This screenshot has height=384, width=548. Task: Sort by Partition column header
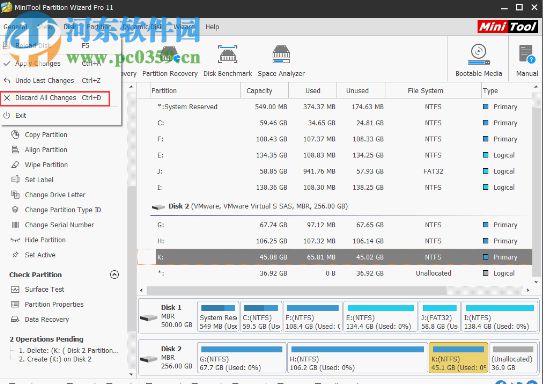pos(195,90)
